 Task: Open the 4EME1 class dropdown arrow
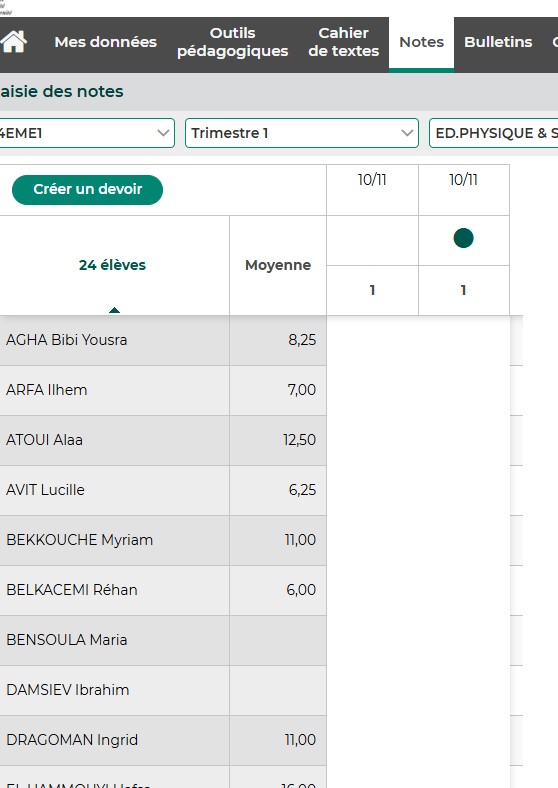point(163,133)
